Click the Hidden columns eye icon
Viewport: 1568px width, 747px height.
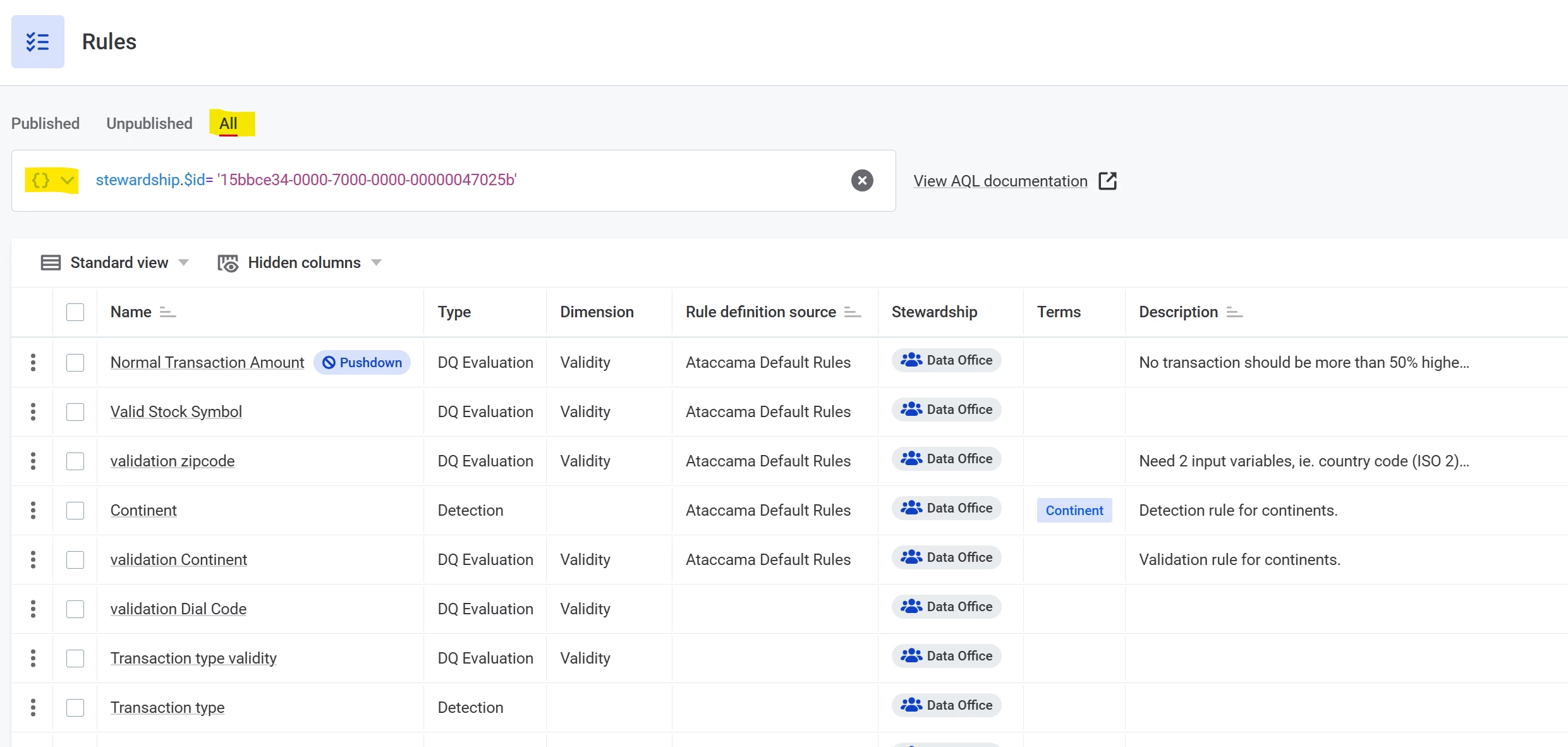(228, 263)
